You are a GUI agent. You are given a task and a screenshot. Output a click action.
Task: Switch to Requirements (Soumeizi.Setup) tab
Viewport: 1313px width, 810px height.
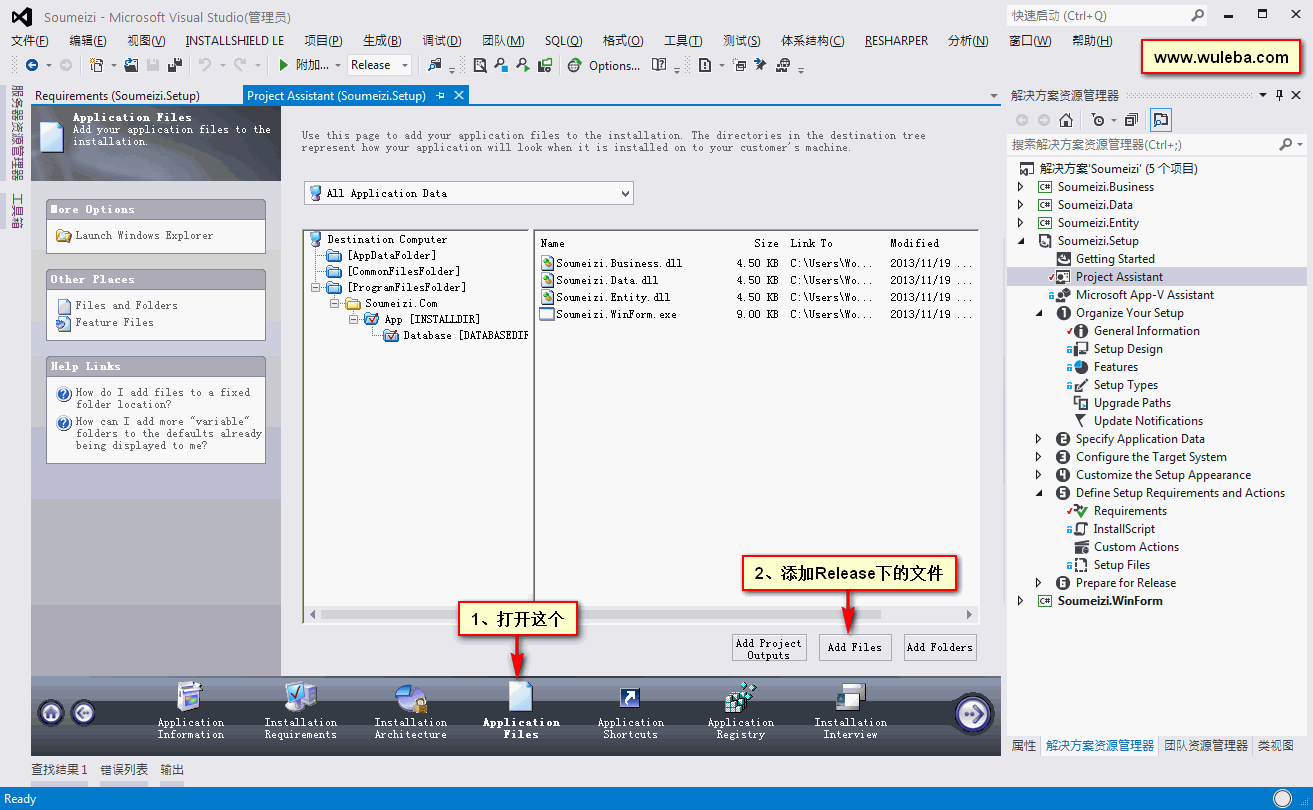point(117,96)
